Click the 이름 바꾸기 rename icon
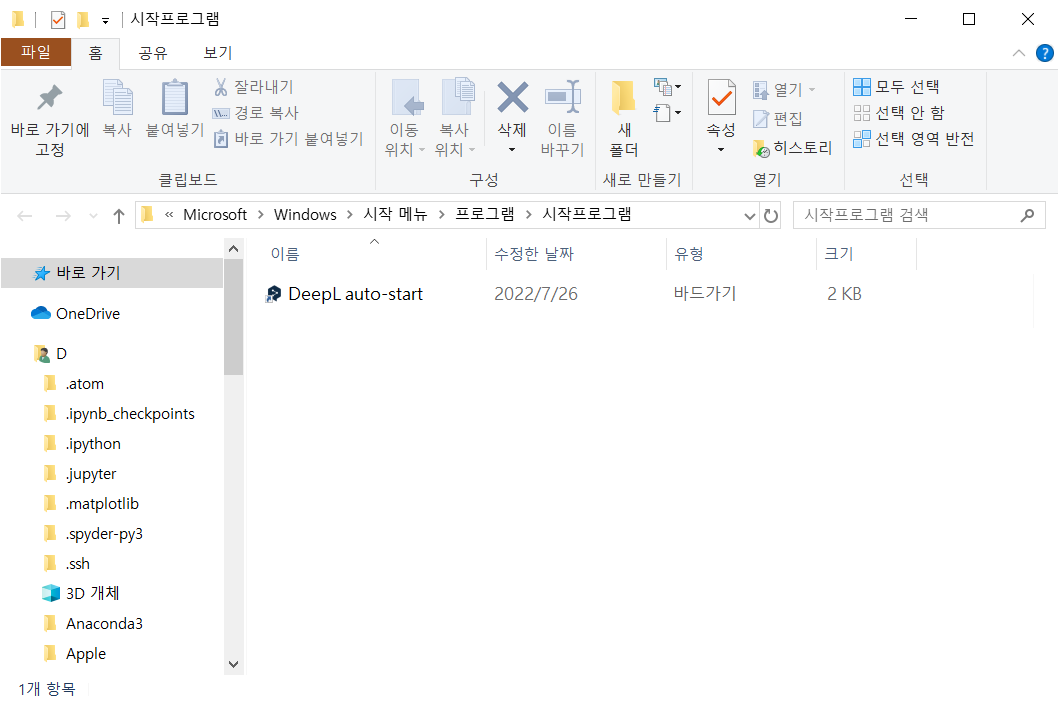 tap(562, 98)
